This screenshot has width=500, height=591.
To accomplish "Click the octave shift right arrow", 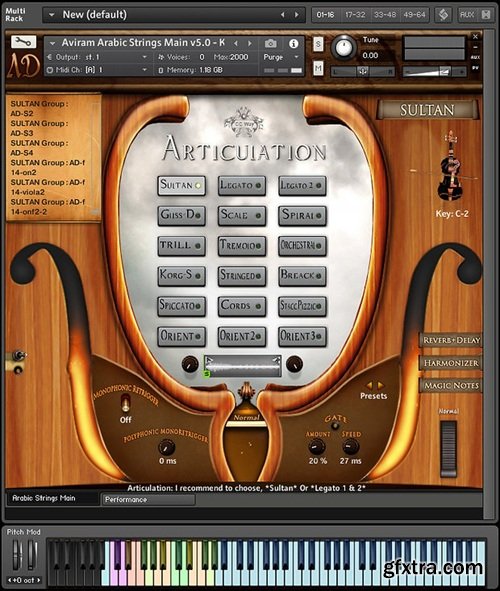I will point(38,580).
